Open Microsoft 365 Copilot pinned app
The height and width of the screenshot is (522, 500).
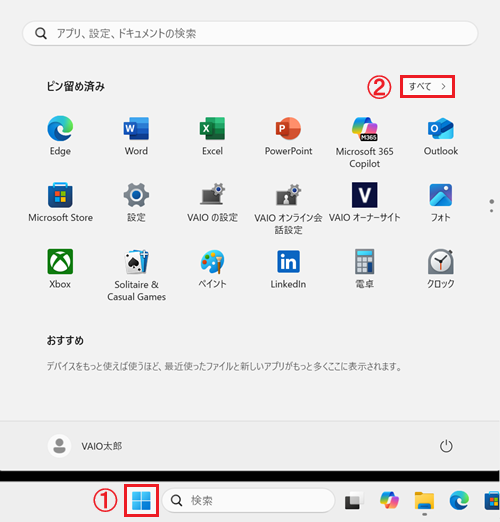pos(364,142)
